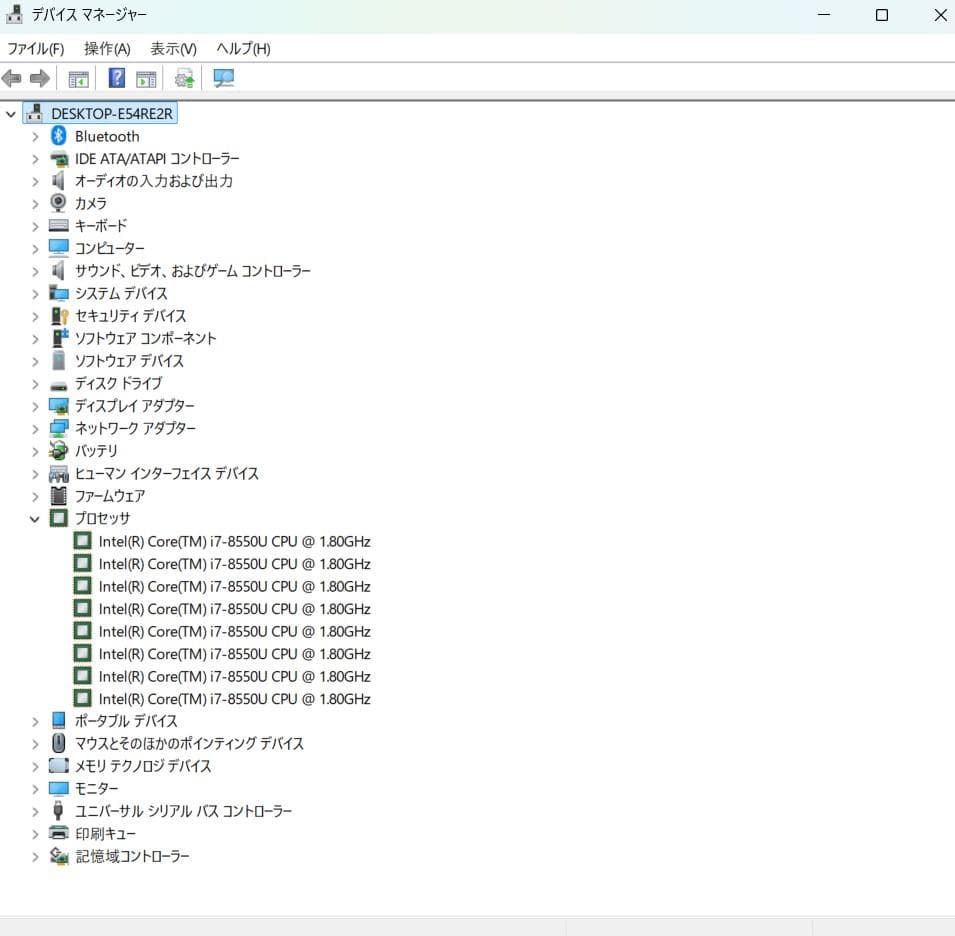Collapse the プロセッサ category

pyautogui.click(x=36, y=518)
